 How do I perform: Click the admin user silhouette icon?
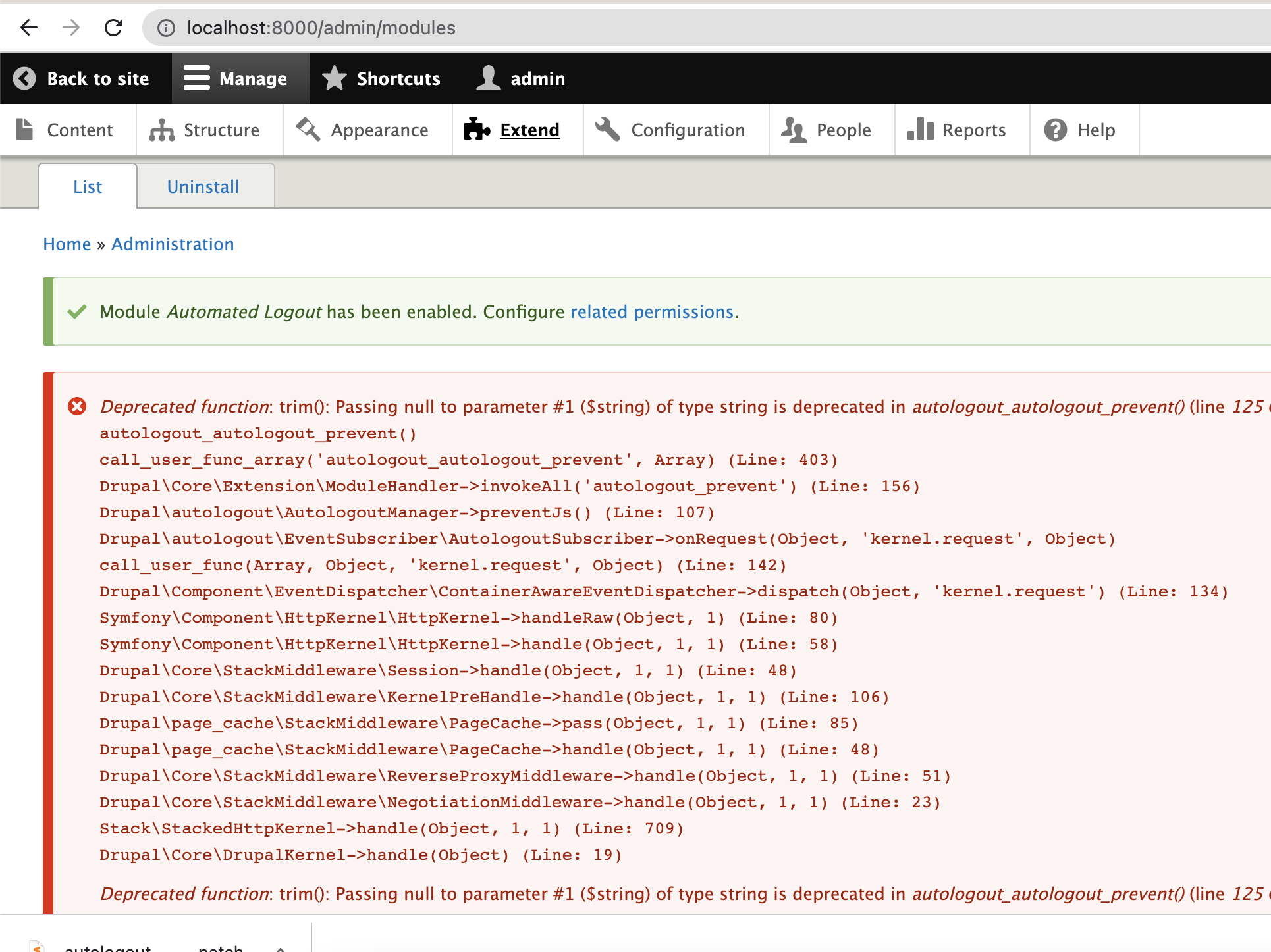(488, 78)
